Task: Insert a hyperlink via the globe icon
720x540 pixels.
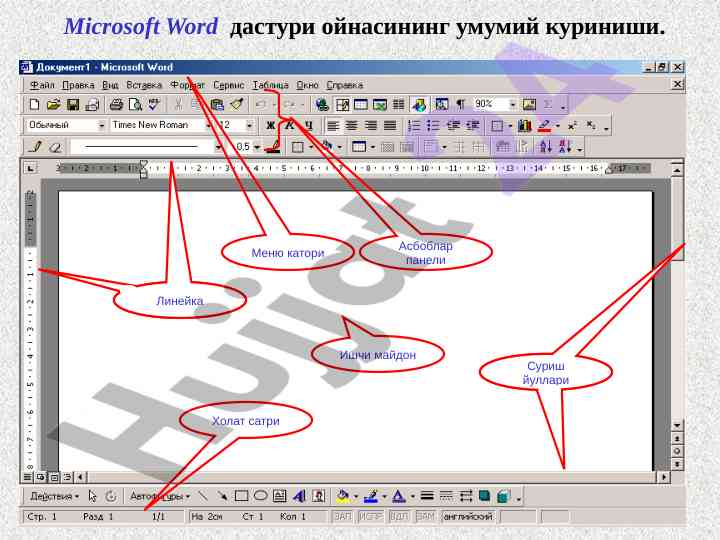Action: point(322,105)
